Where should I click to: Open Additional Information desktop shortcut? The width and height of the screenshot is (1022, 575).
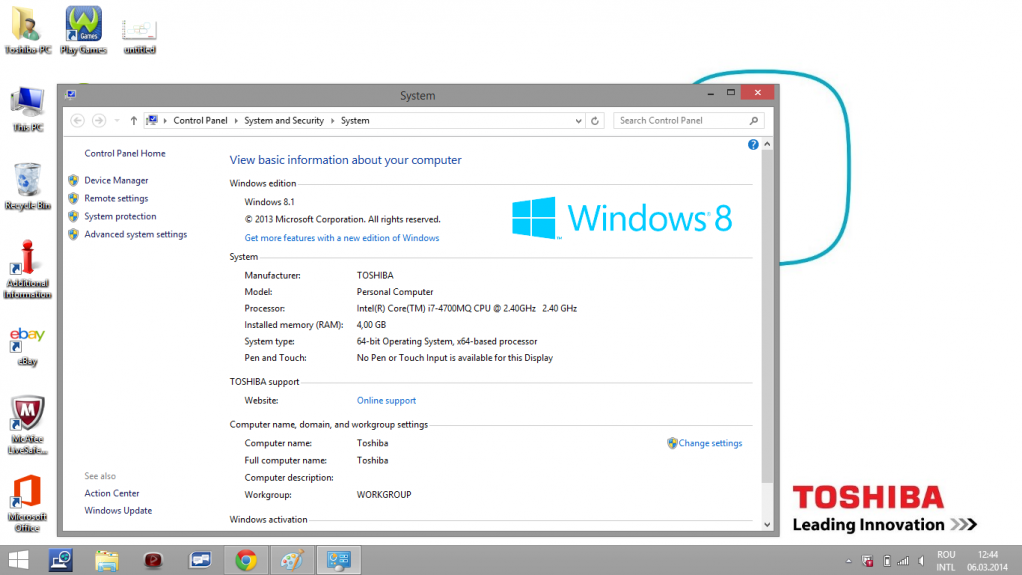pos(27,269)
